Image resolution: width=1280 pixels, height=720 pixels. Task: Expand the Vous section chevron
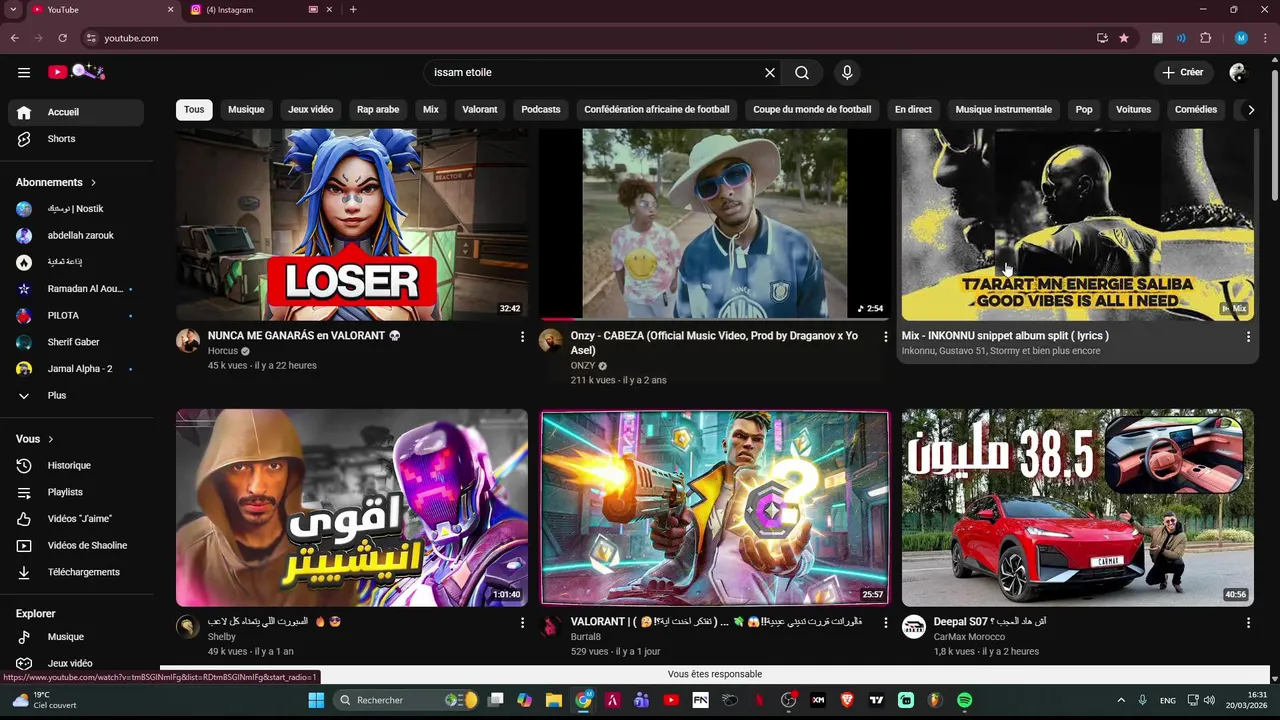pyautogui.click(x=50, y=439)
